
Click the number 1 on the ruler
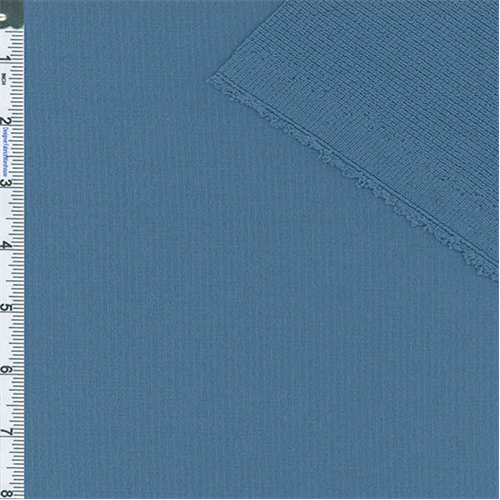point(6,59)
